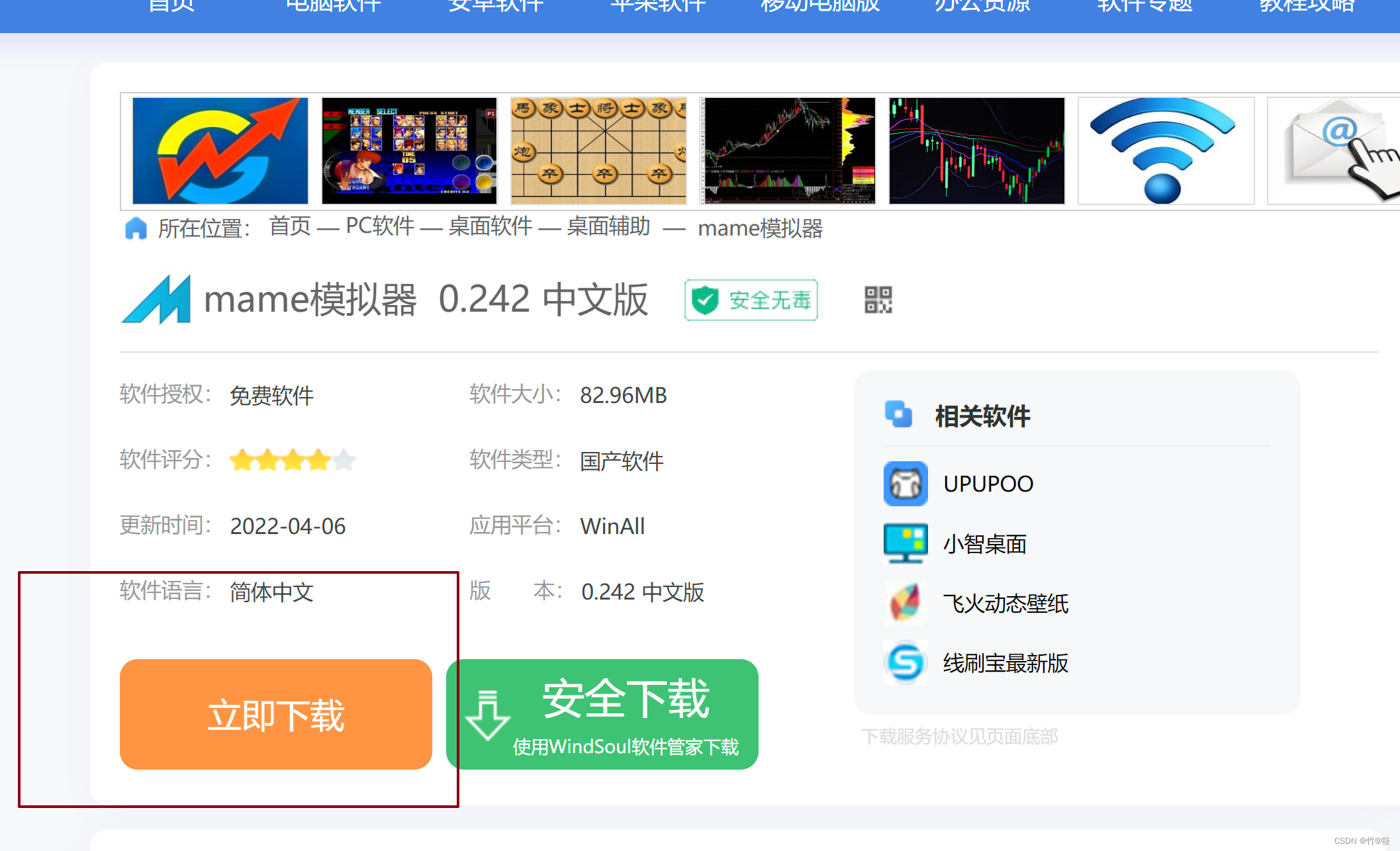Click the 飞火动态壁纸 icon
The image size is (1400, 851).
point(905,603)
